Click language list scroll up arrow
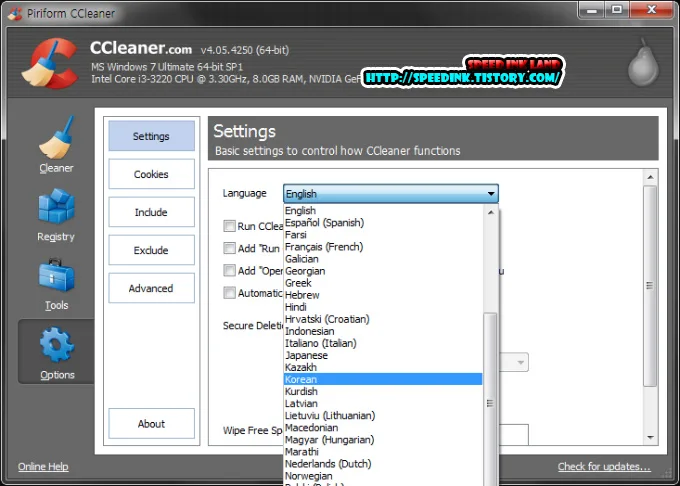 point(491,212)
